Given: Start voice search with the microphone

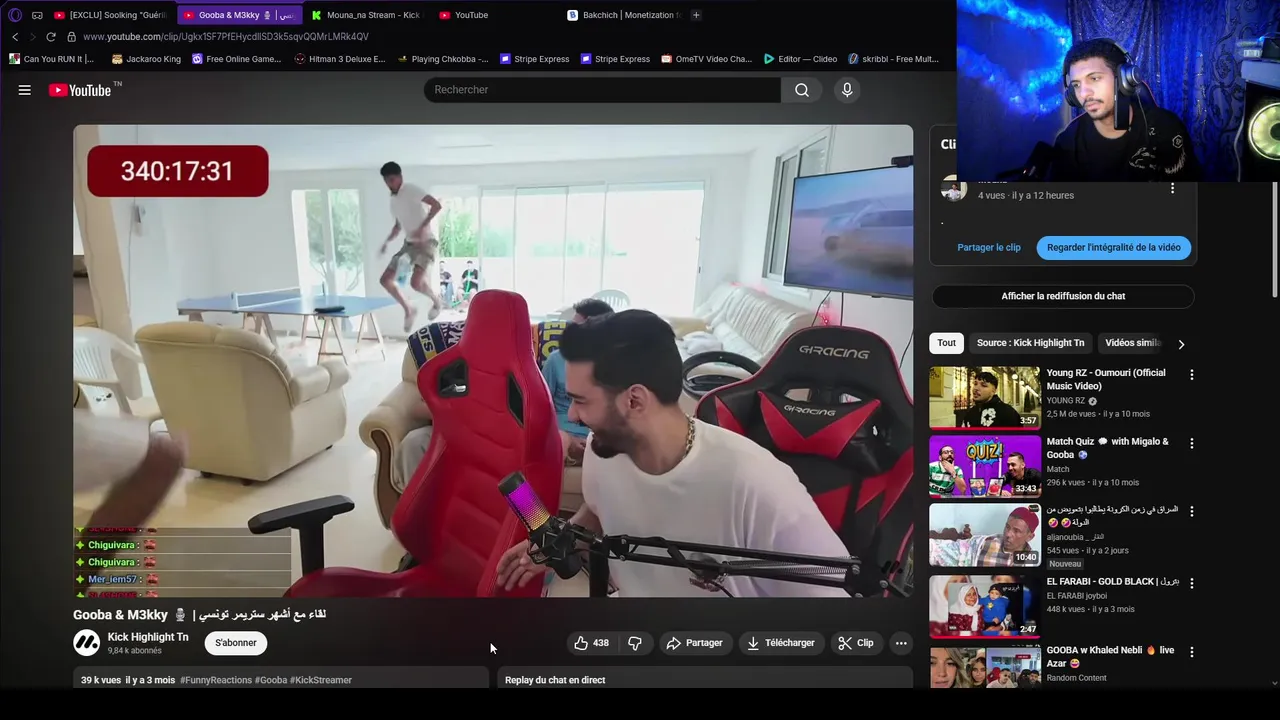Looking at the screenshot, I should click(x=847, y=90).
